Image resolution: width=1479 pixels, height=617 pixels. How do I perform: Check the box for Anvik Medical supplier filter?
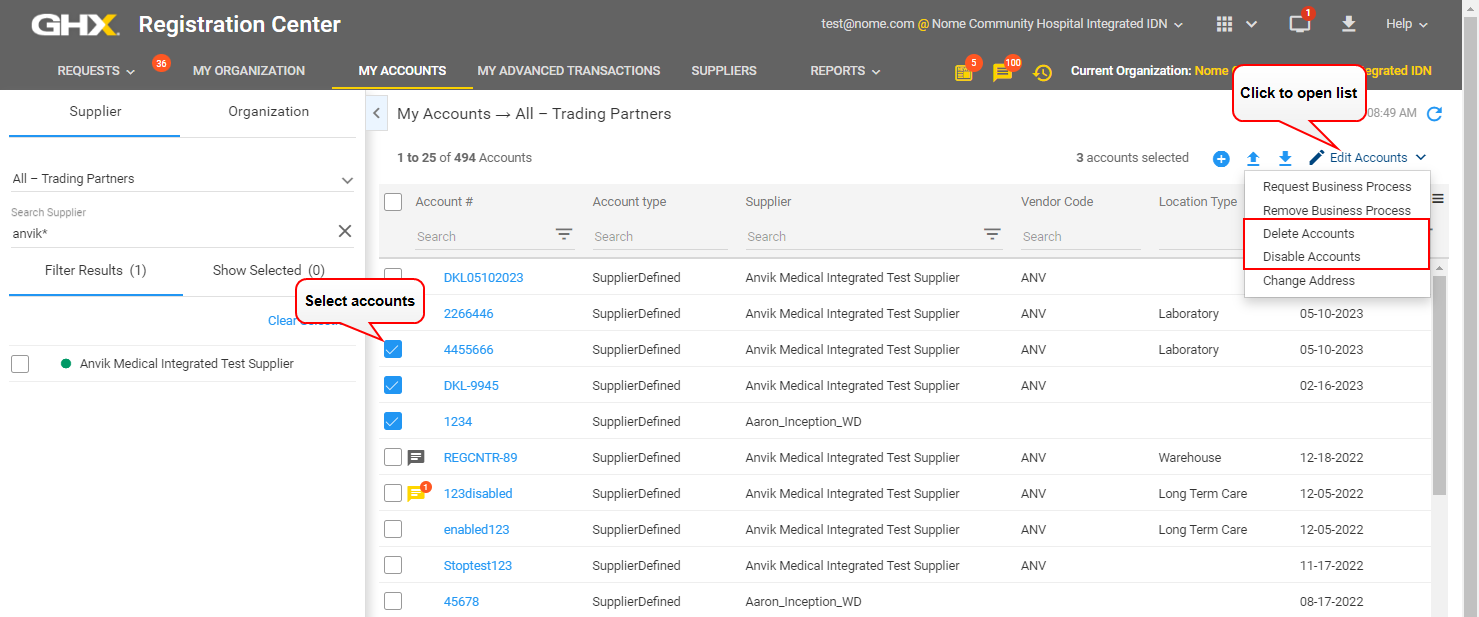click(20, 364)
